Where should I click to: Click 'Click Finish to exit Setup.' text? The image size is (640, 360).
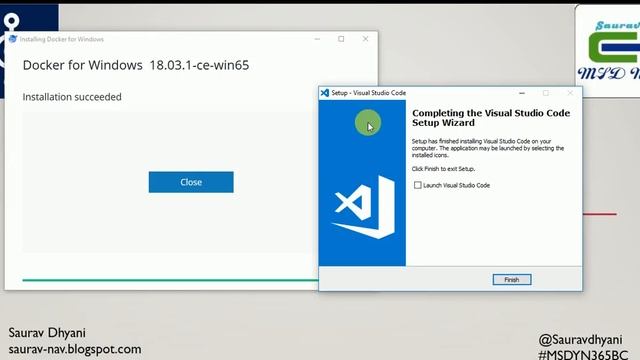coord(443,169)
